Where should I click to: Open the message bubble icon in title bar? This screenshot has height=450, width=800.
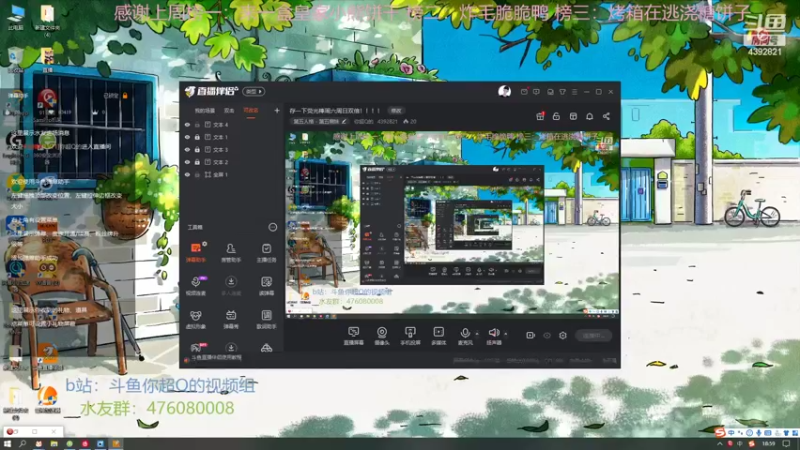point(536,92)
